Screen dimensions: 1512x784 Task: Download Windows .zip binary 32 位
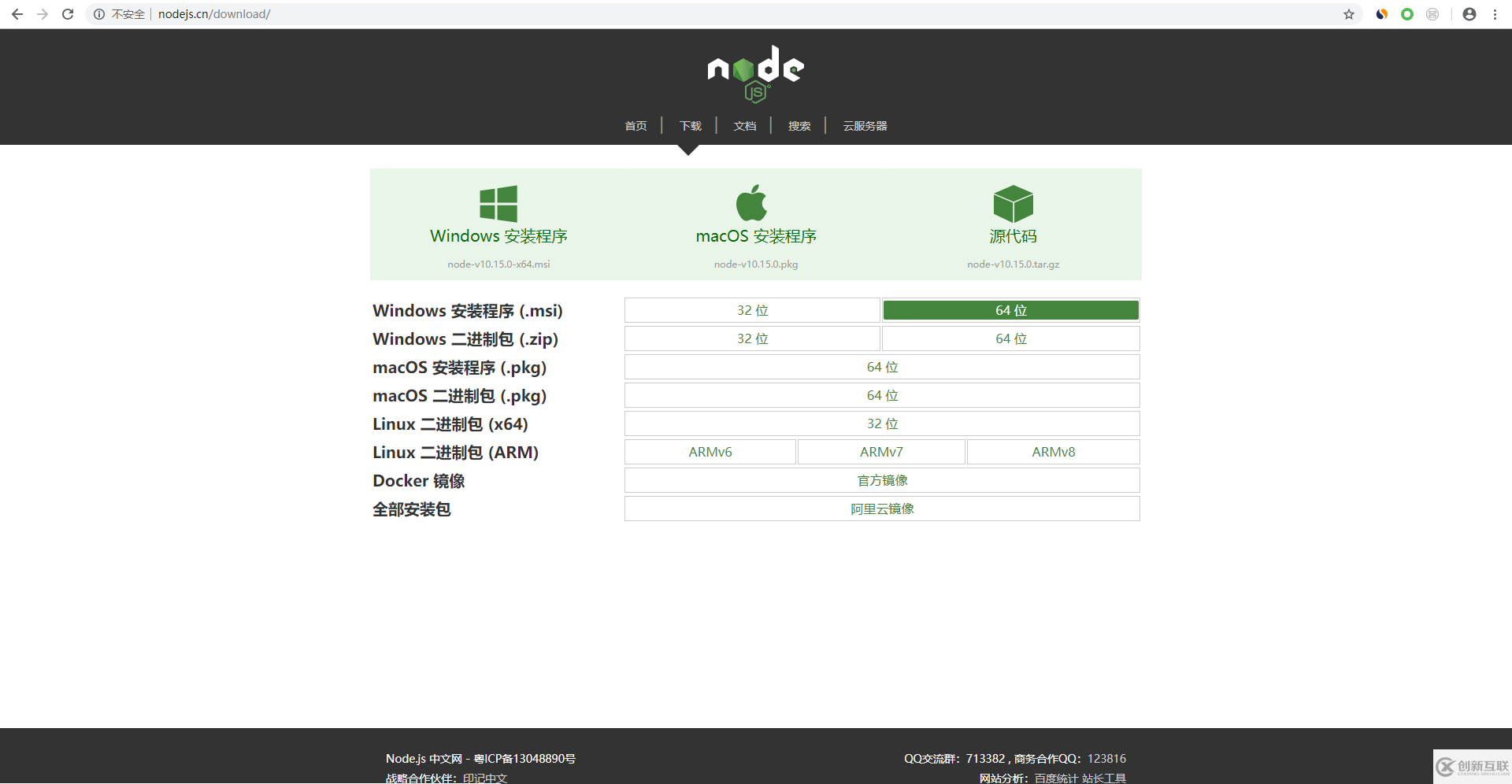click(x=752, y=338)
